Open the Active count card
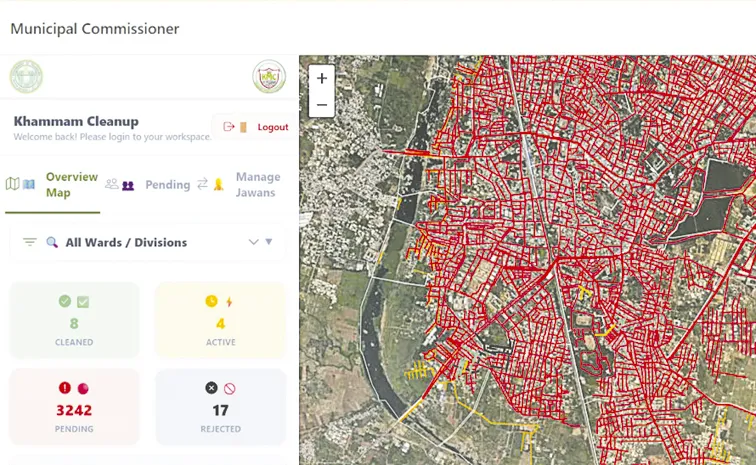 pos(220,320)
